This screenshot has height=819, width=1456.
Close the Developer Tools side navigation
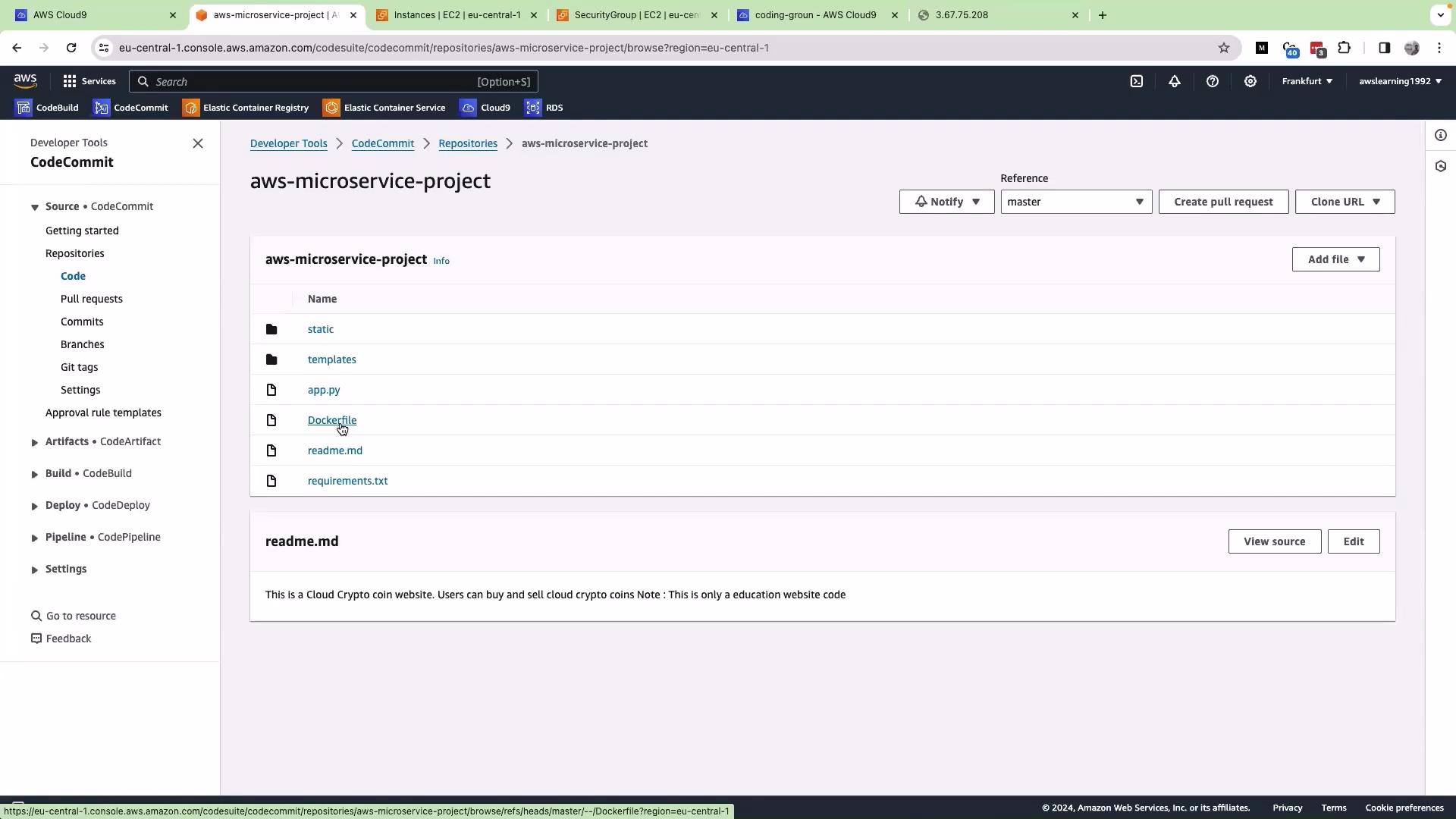[198, 143]
